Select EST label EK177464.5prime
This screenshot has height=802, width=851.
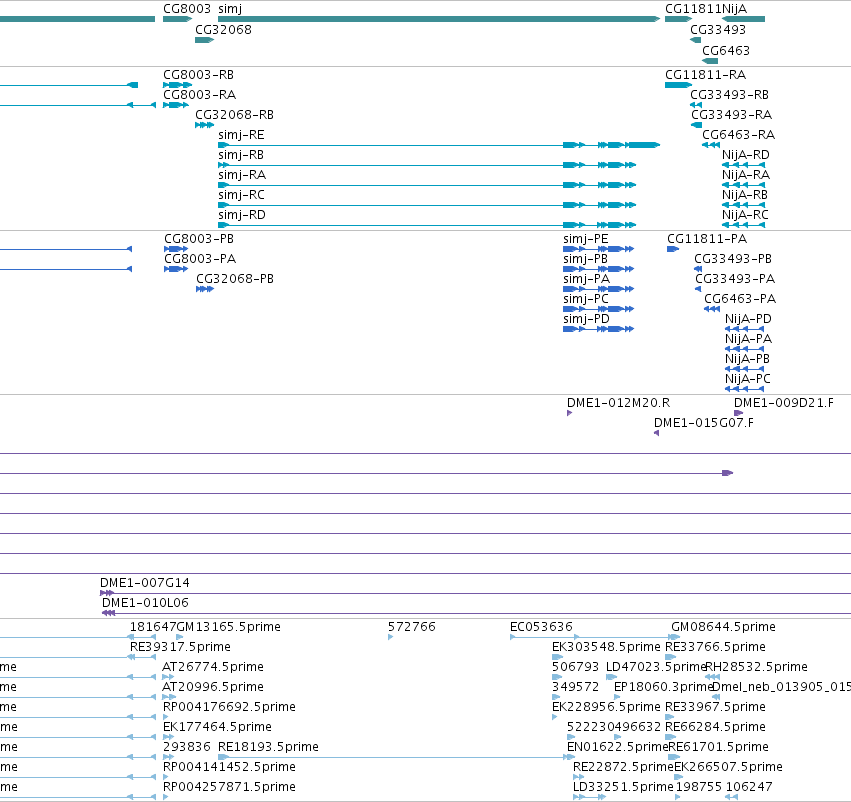click(x=217, y=728)
